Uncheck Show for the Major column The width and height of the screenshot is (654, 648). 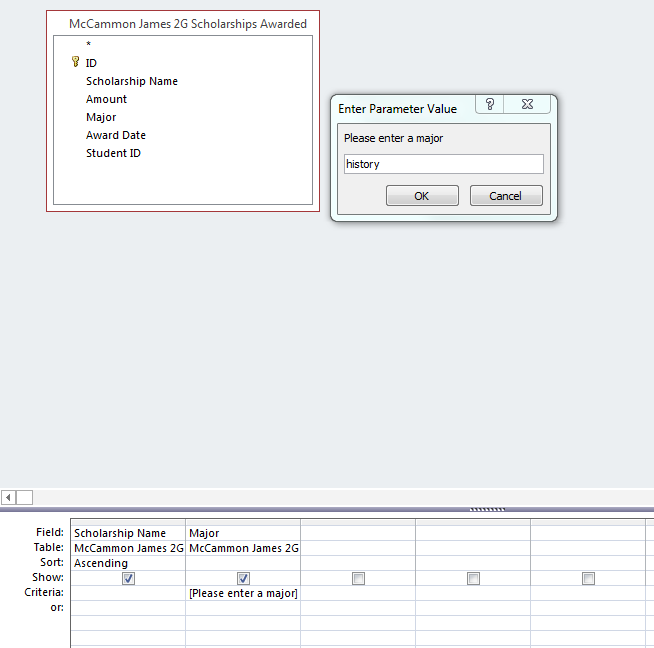(x=243, y=578)
